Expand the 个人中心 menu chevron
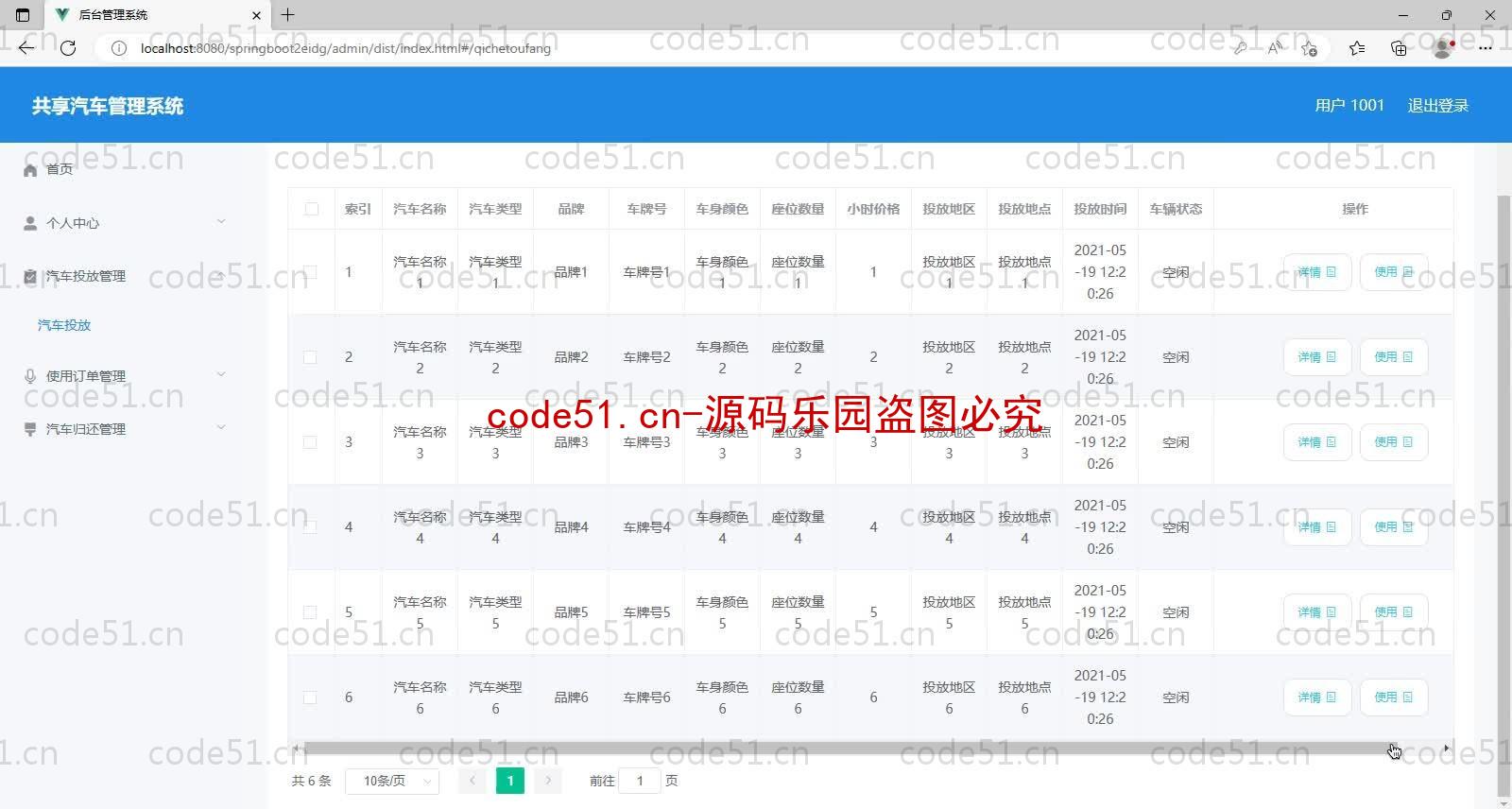Image resolution: width=1512 pixels, height=809 pixels. pos(221,222)
